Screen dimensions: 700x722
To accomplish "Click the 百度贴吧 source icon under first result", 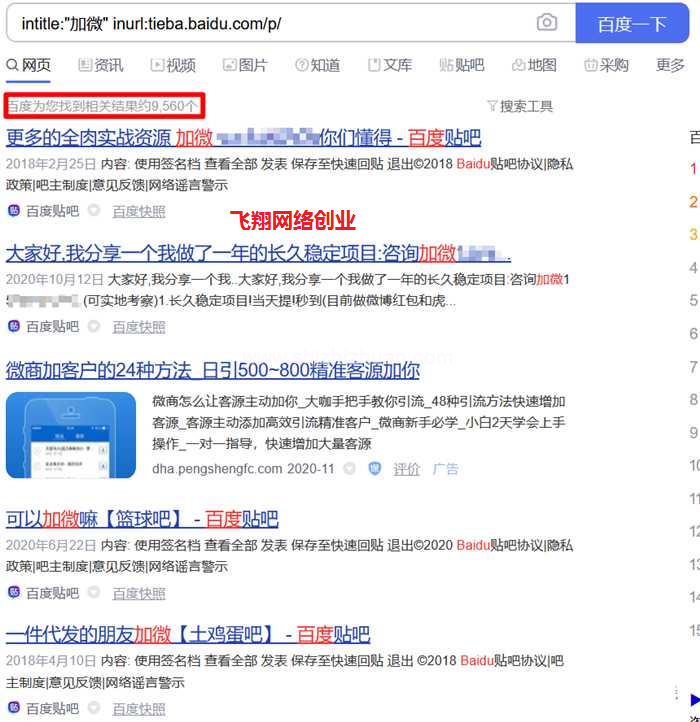I will (x=14, y=211).
